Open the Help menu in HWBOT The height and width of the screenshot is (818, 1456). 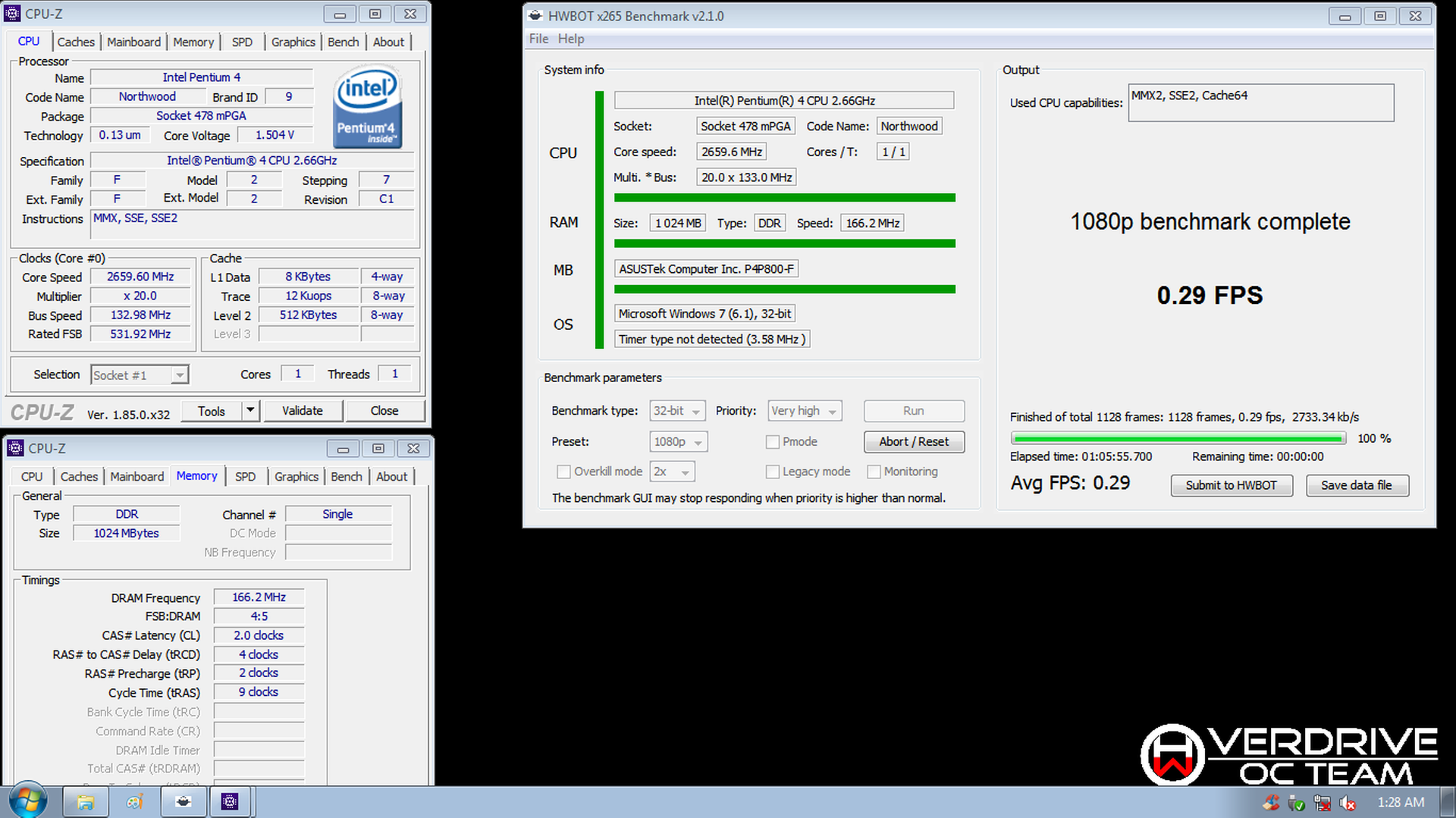click(571, 39)
